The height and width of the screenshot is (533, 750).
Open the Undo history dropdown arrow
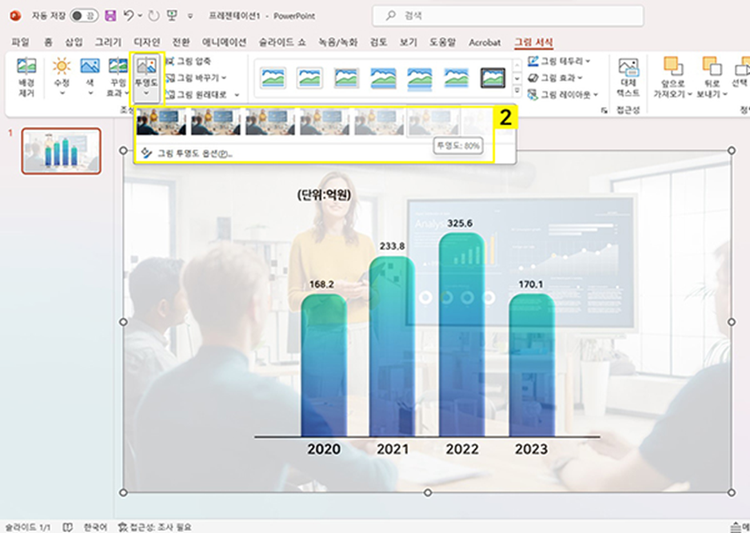[x=140, y=16]
